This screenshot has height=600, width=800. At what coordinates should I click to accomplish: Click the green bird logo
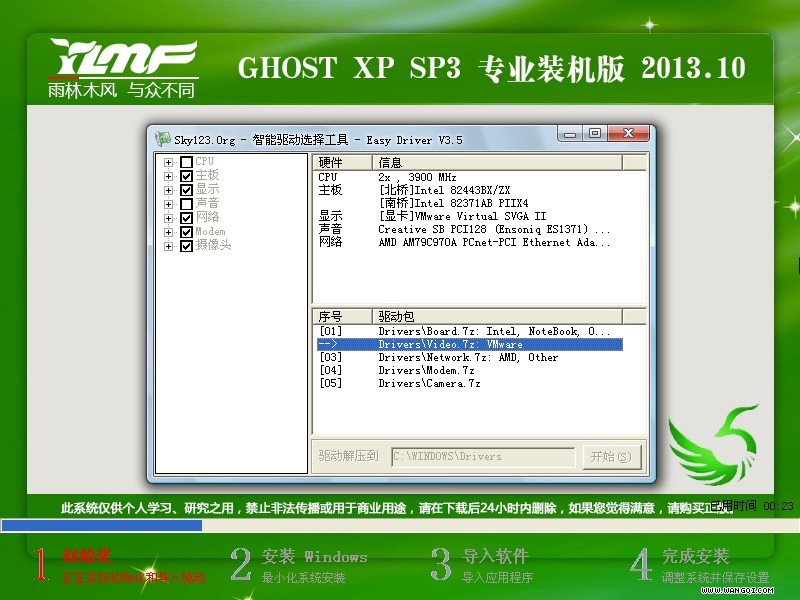click(x=713, y=444)
